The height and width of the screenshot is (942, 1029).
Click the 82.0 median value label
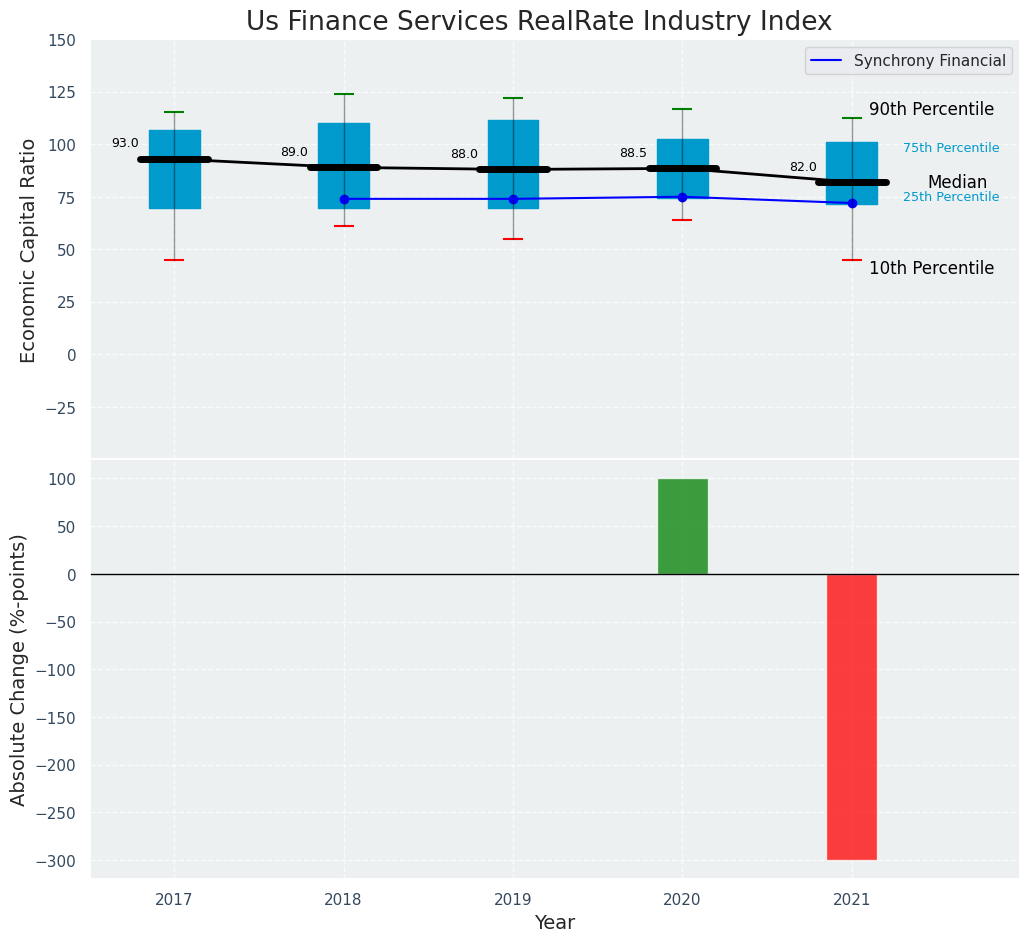click(803, 168)
